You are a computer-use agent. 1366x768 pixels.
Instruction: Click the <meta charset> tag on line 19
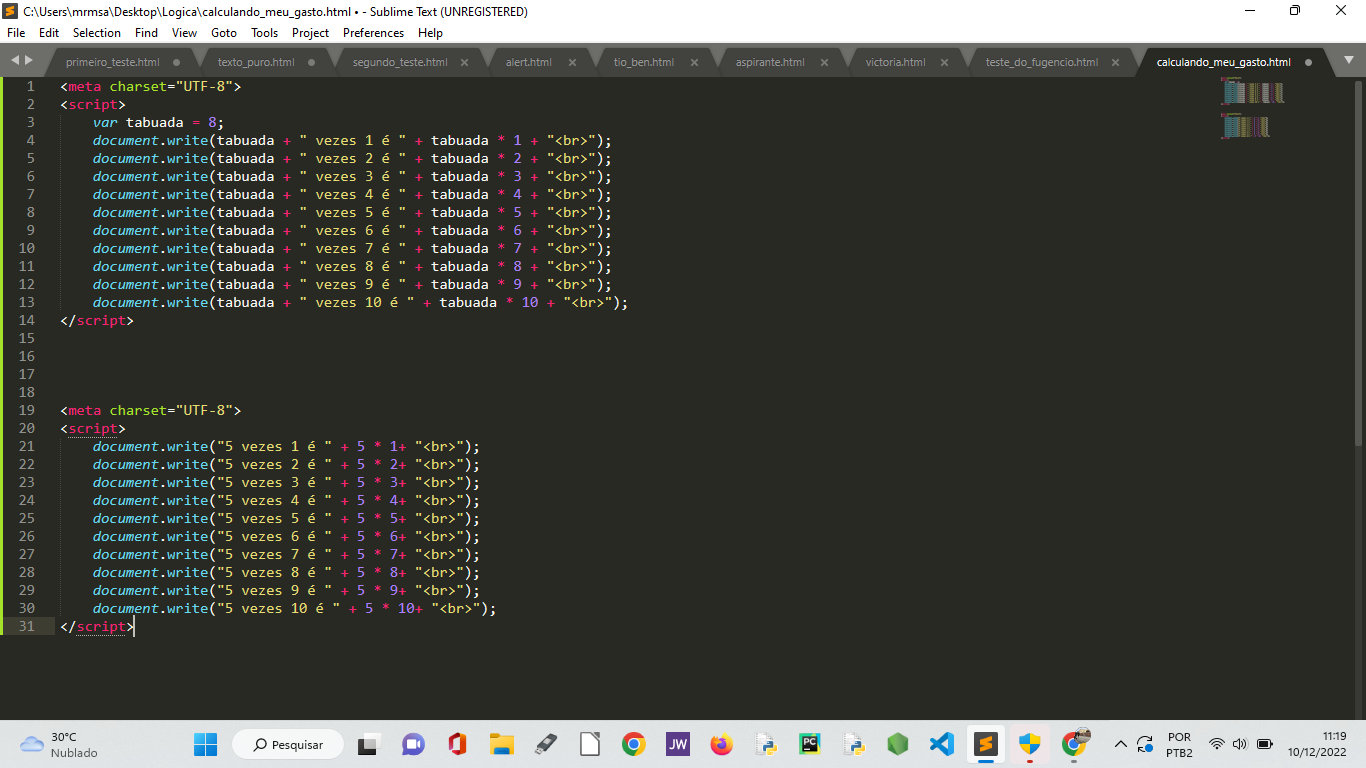point(151,410)
